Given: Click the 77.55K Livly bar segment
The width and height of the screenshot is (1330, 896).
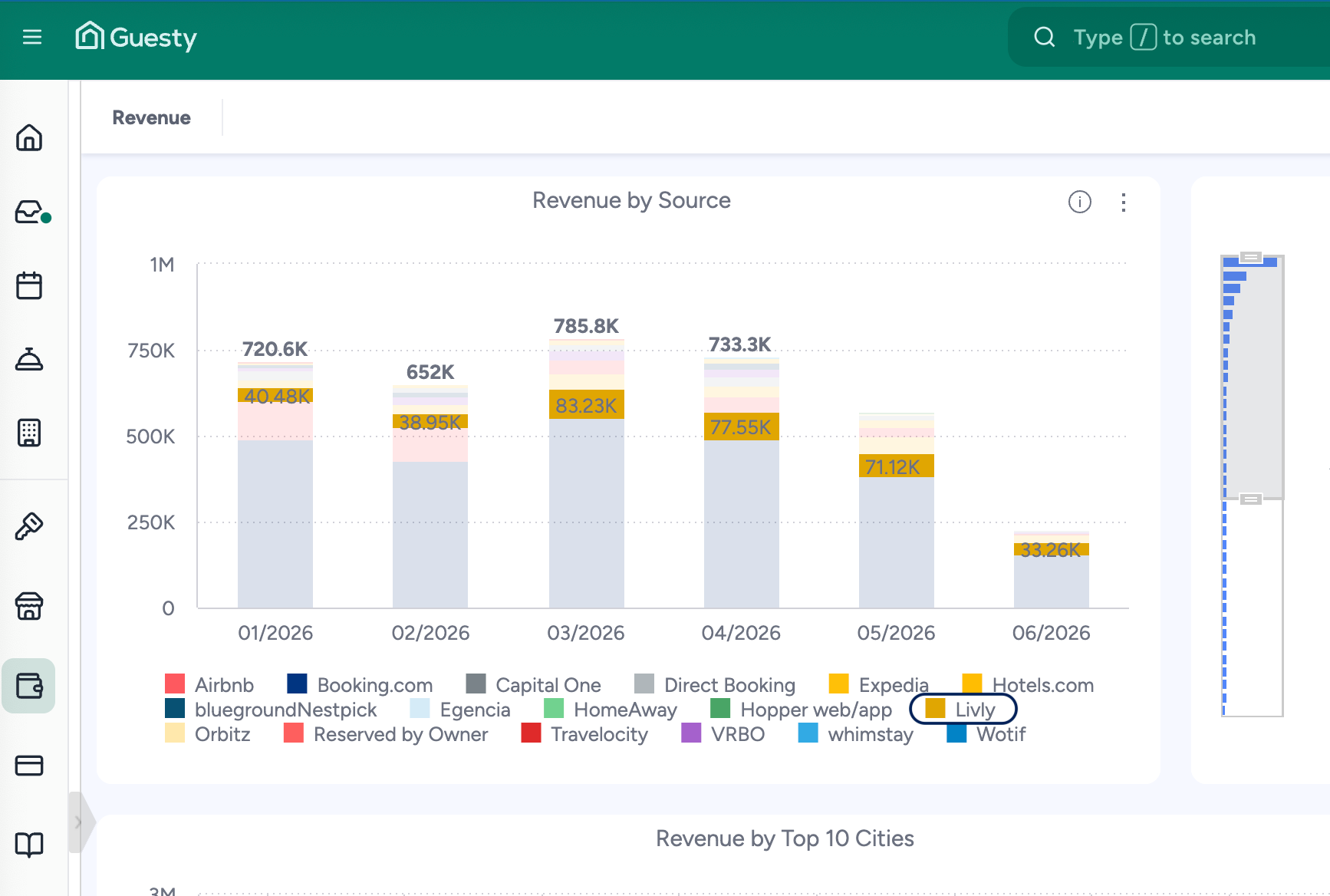Looking at the screenshot, I should (742, 427).
